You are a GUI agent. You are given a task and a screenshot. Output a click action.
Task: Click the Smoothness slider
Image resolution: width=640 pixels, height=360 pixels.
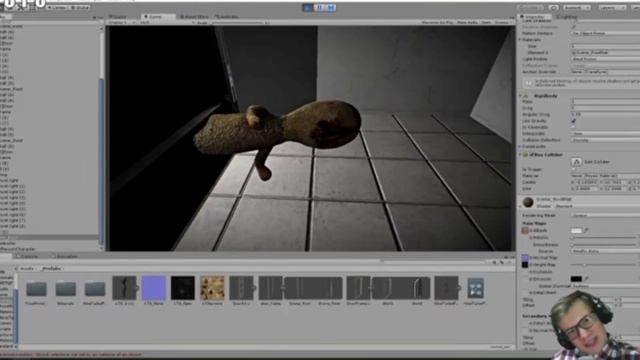[604, 245]
